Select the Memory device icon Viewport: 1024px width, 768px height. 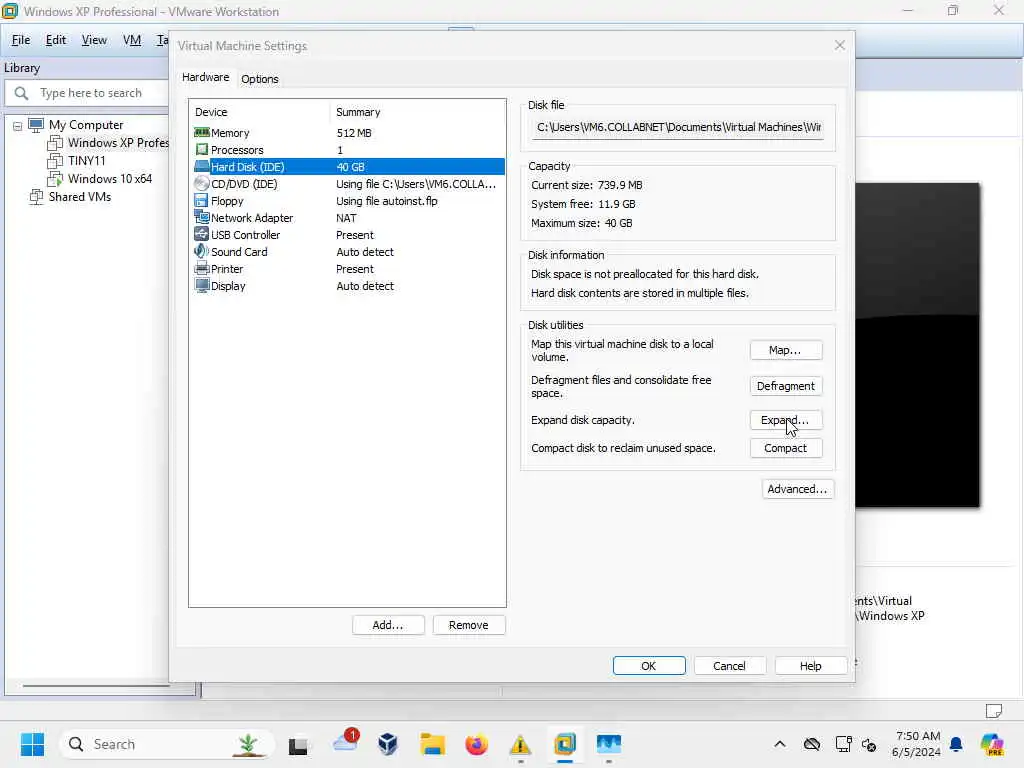click(x=202, y=133)
